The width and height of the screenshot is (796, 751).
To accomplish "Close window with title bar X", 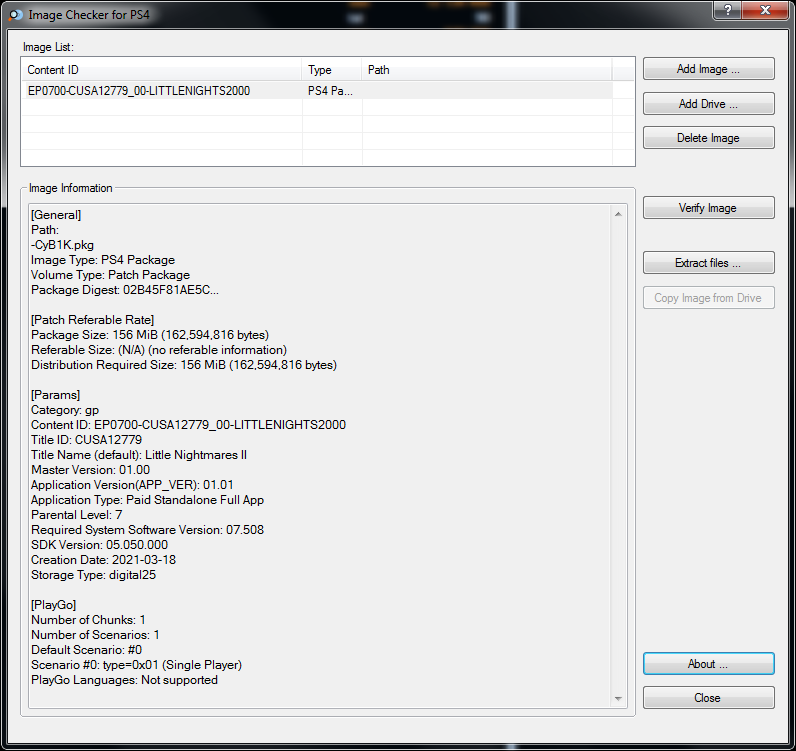I will 765,10.
